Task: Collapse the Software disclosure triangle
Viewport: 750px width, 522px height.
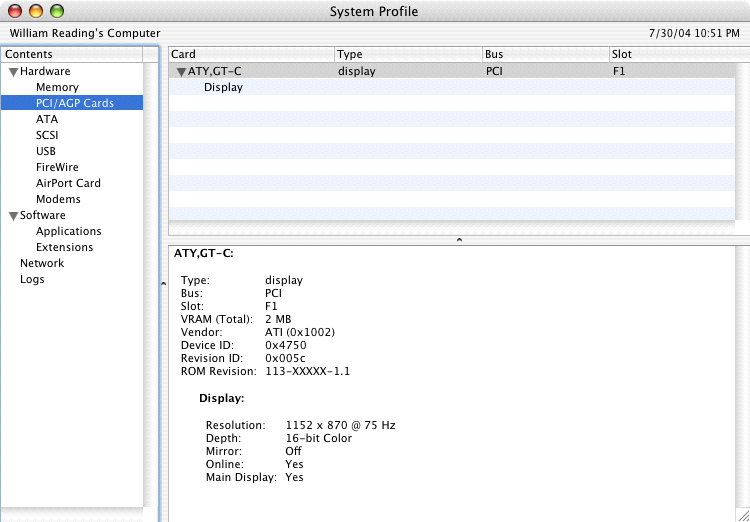Action: click(13, 216)
